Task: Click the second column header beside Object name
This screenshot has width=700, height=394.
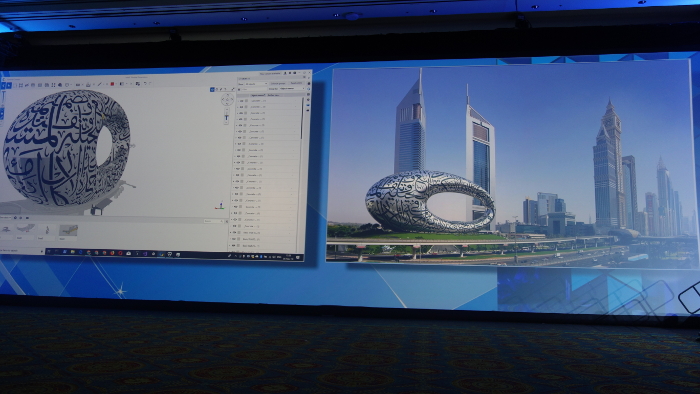Action: pos(273,95)
